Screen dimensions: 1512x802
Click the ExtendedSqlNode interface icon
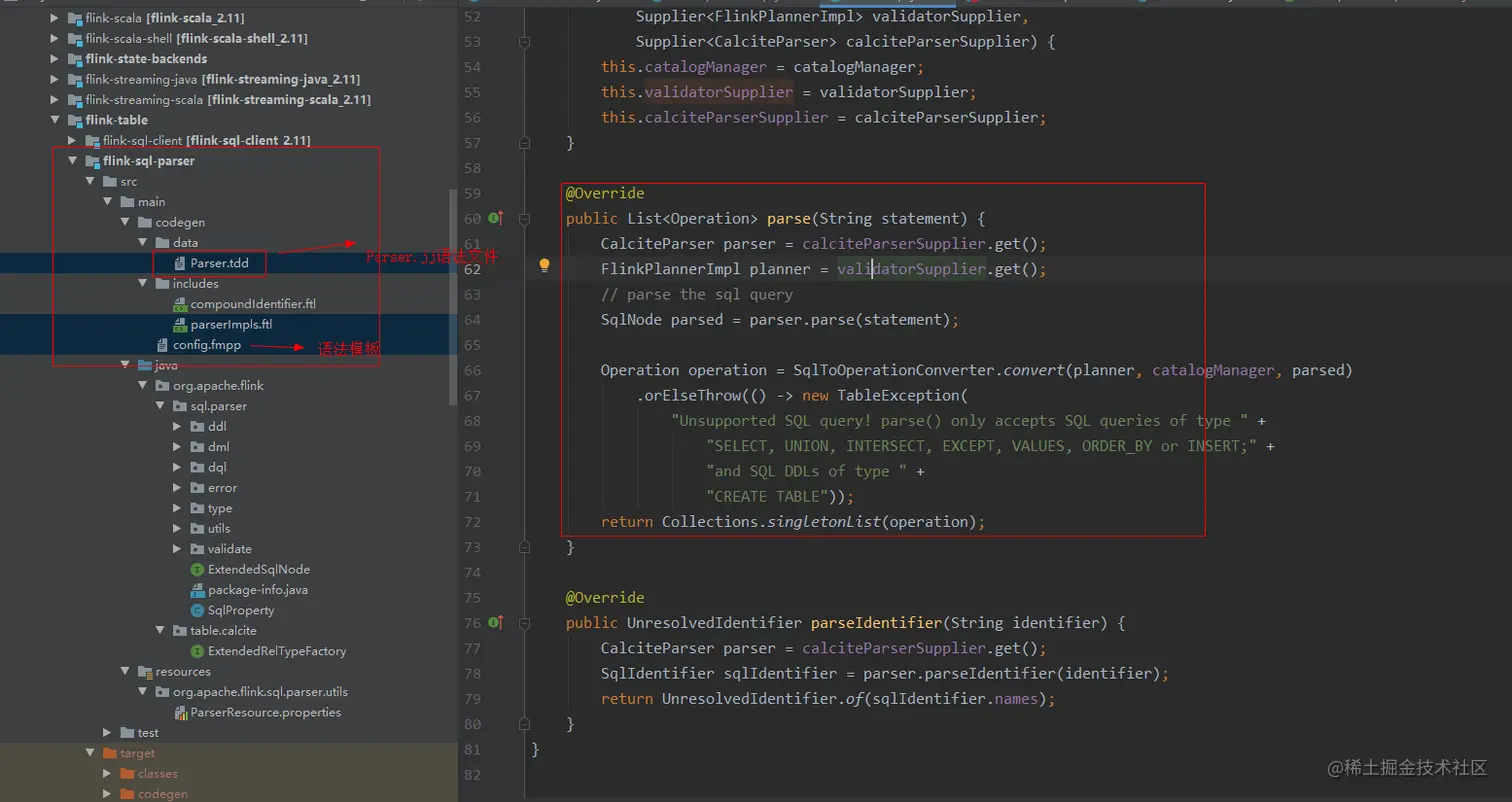pyautogui.click(x=197, y=569)
